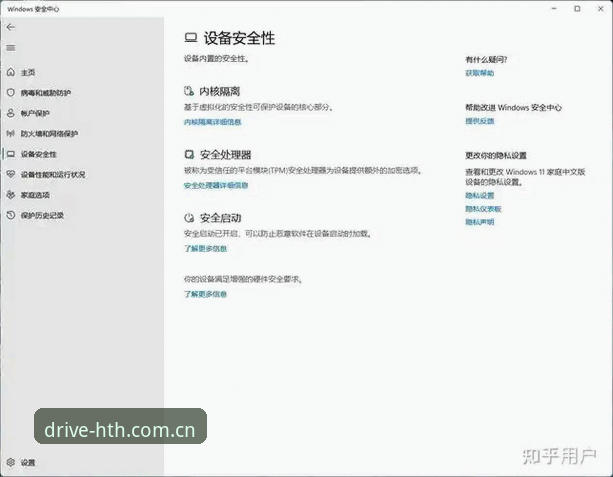Image resolution: width=613 pixels, height=477 pixels.
Task: Click the 安全启动 section icon
Action: (x=189, y=218)
